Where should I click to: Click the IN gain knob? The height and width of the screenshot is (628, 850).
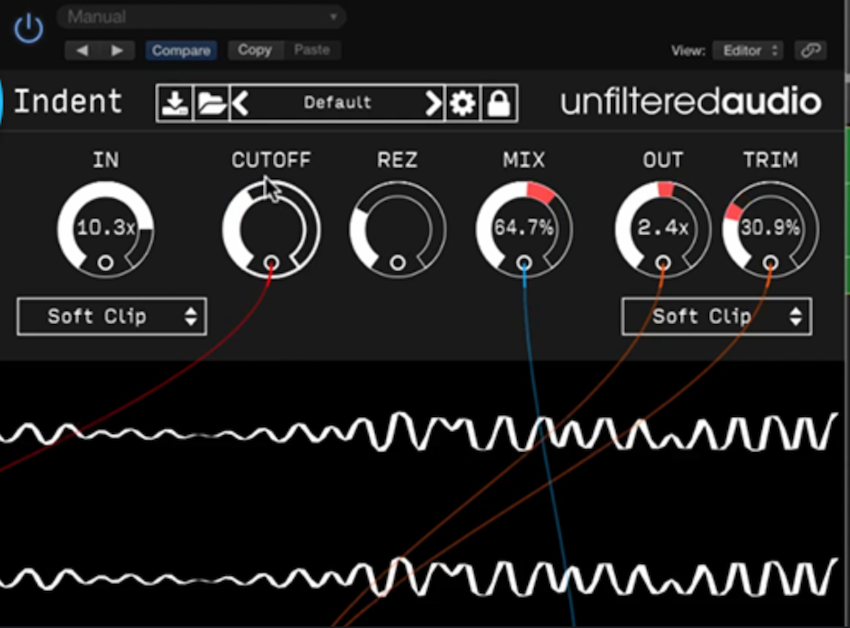click(x=106, y=228)
